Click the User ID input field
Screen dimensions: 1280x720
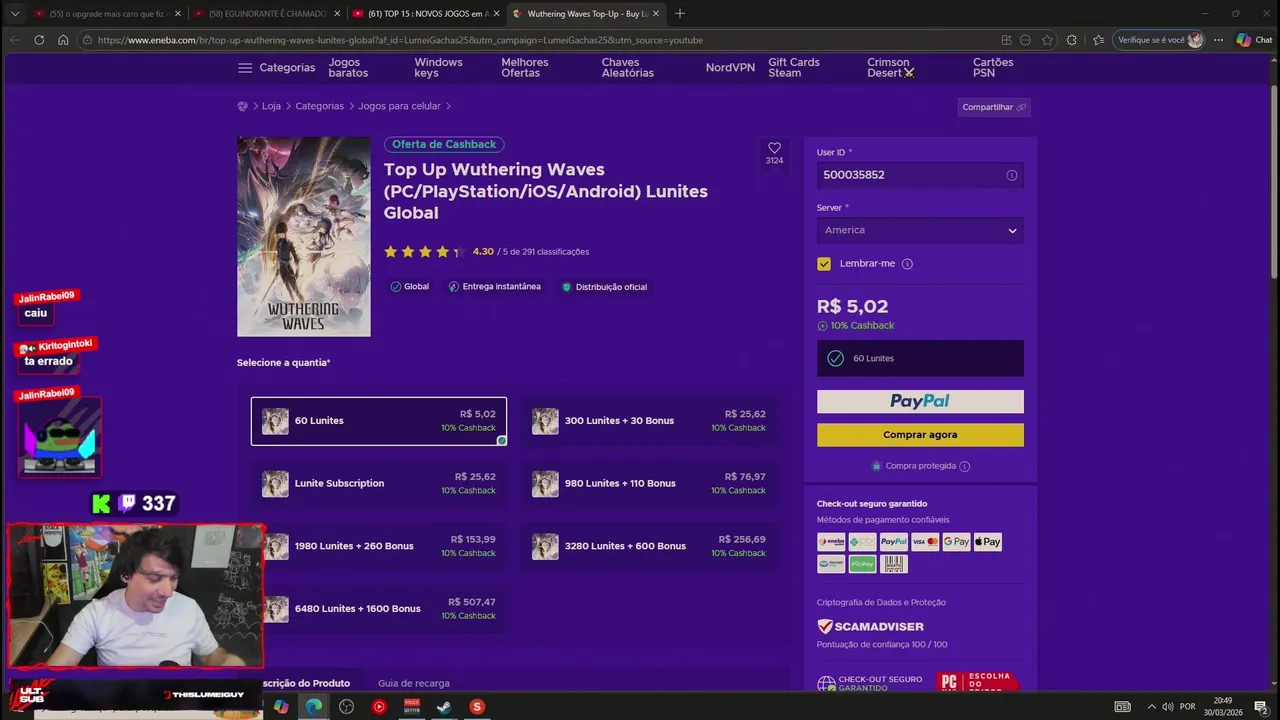pyautogui.click(x=920, y=175)
